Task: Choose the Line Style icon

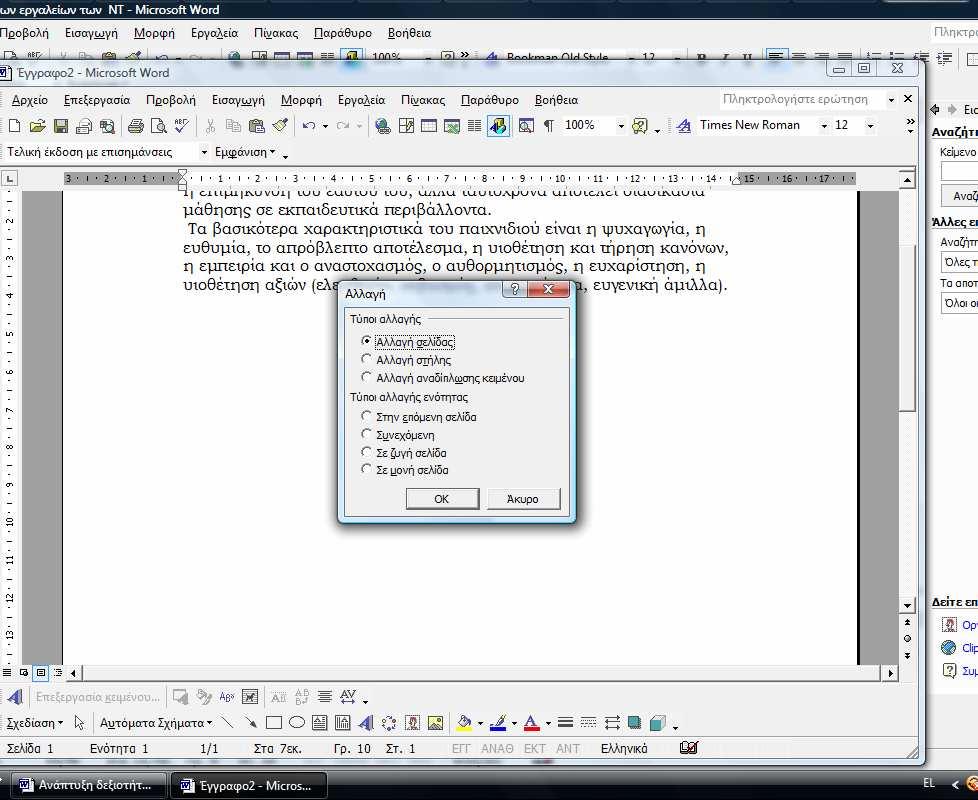Action: click(x=565, y=723)
